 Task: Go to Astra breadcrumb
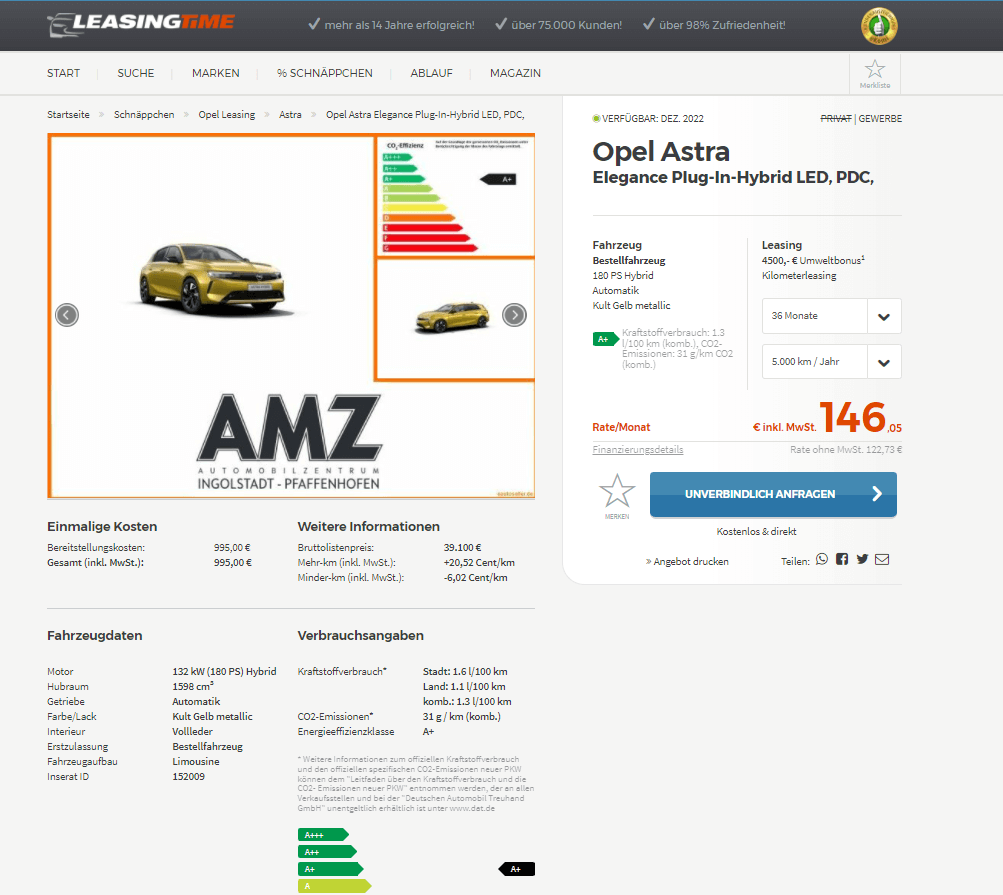click(x=290, y=115)
